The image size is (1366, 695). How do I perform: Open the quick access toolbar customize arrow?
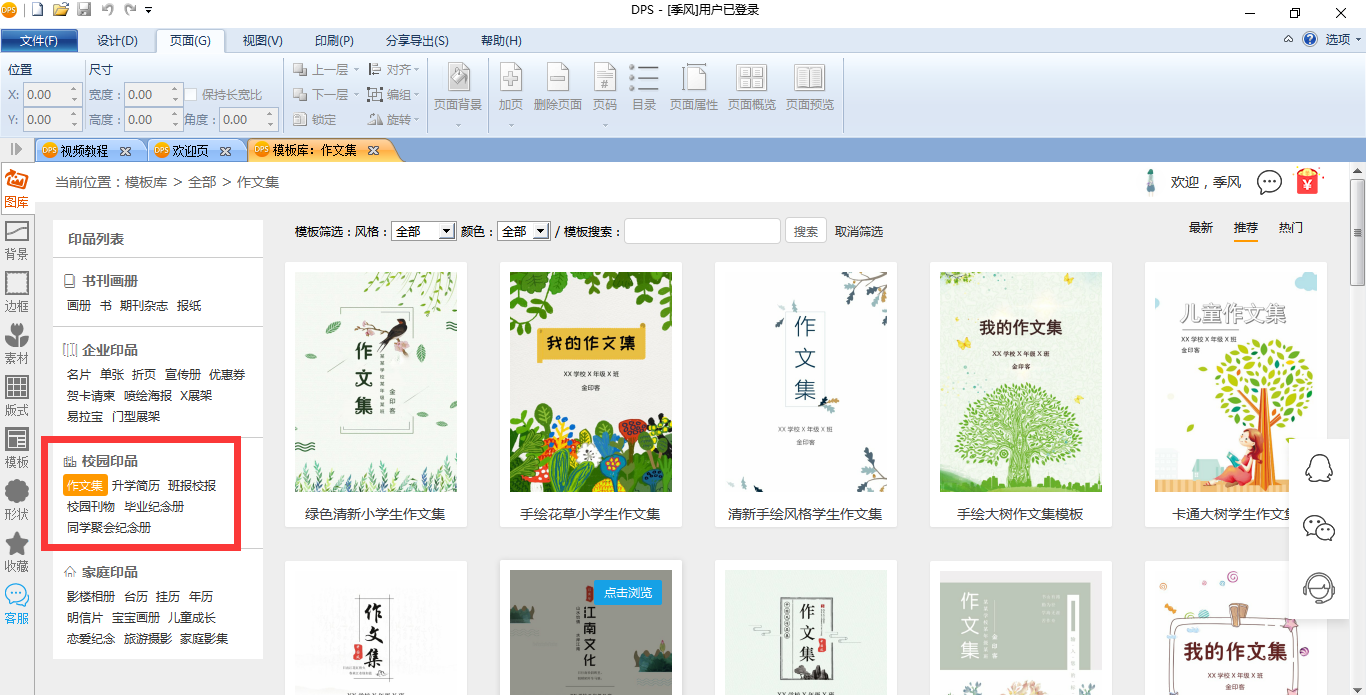(x=149, y=10)
